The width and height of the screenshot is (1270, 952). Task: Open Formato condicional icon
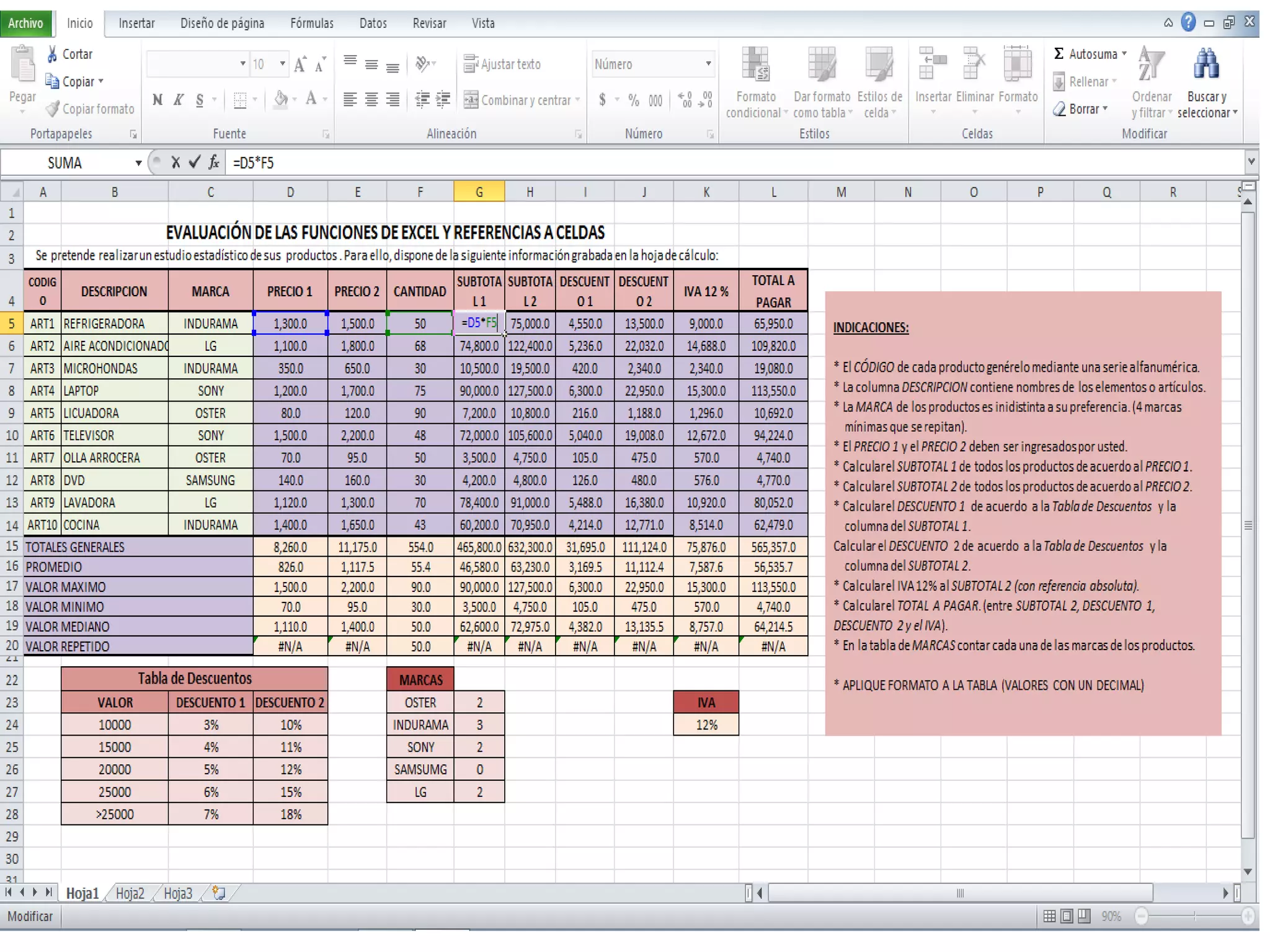coord(756,65)
